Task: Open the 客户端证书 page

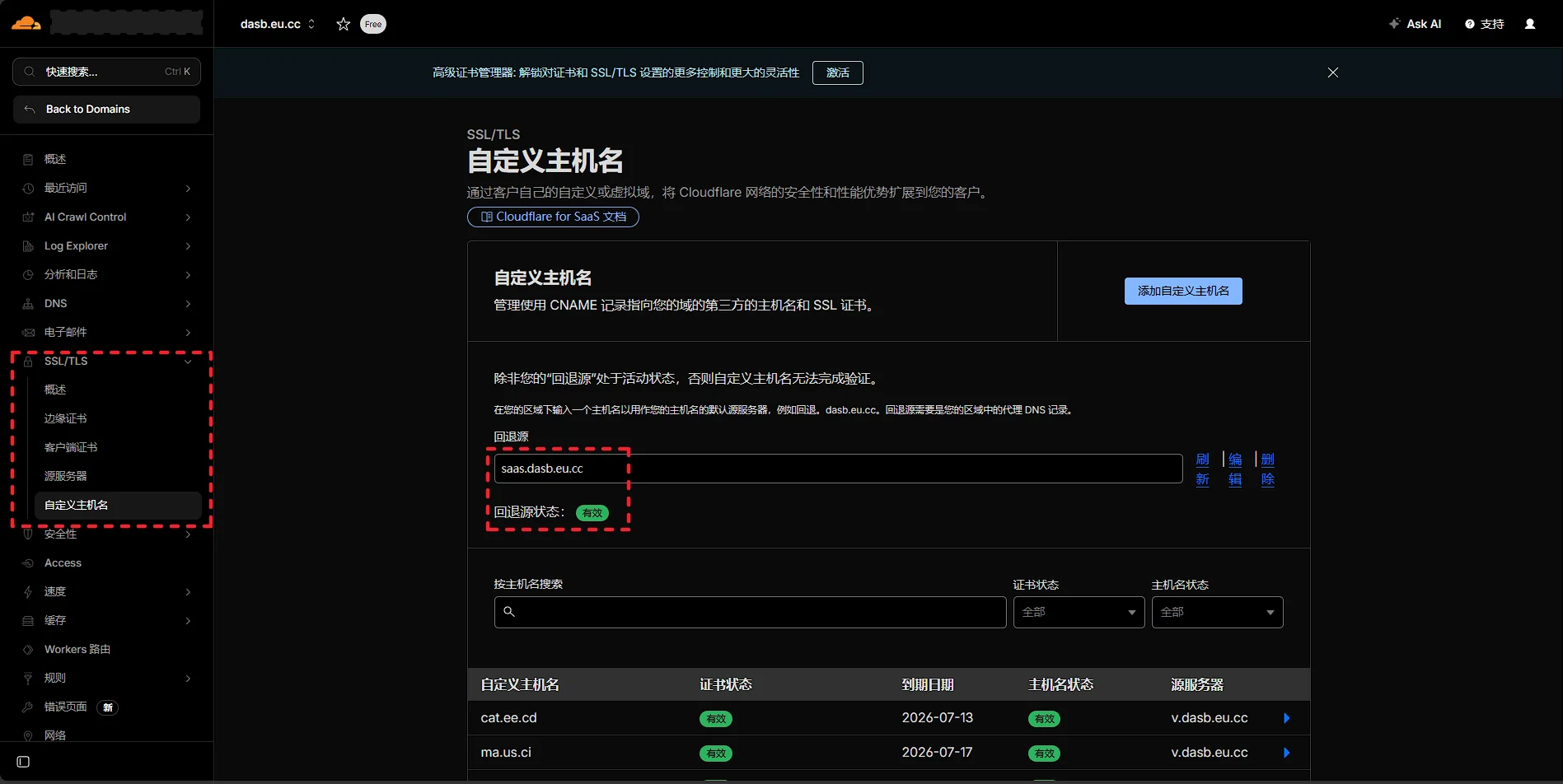Action: [x=71, y=447]
